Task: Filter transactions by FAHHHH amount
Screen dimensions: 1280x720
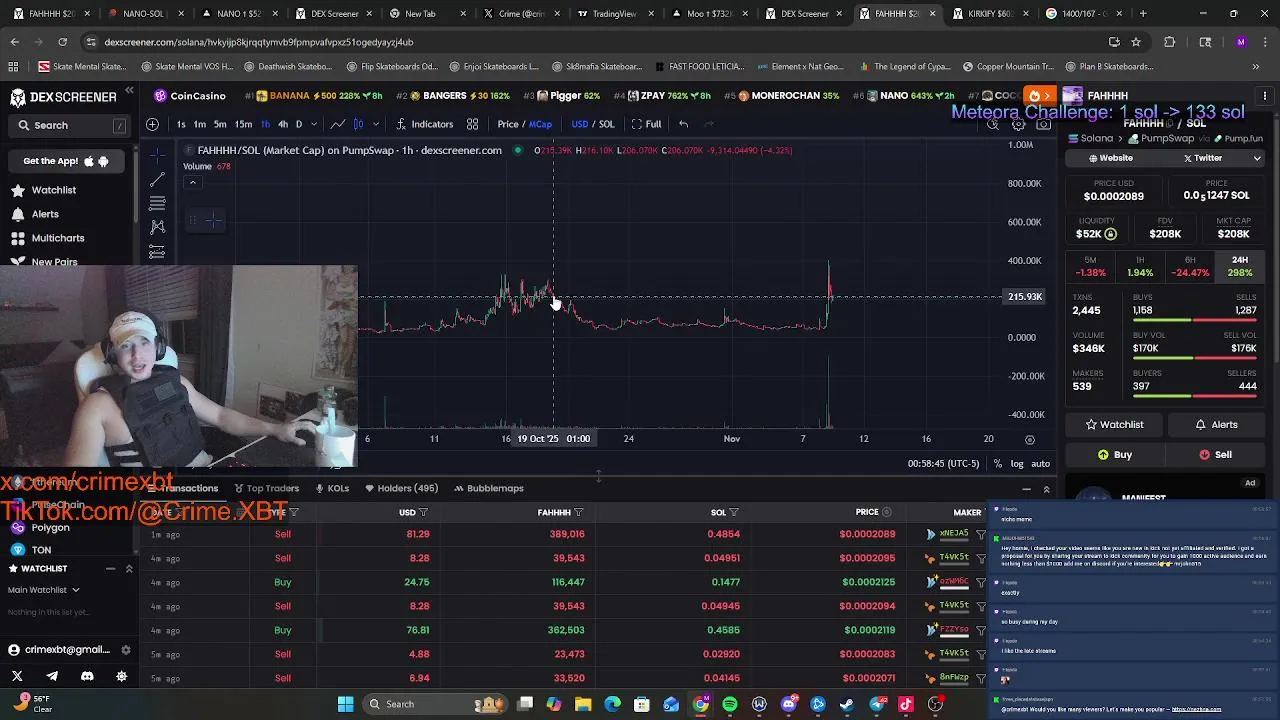Action: click(x=579, y=513)
